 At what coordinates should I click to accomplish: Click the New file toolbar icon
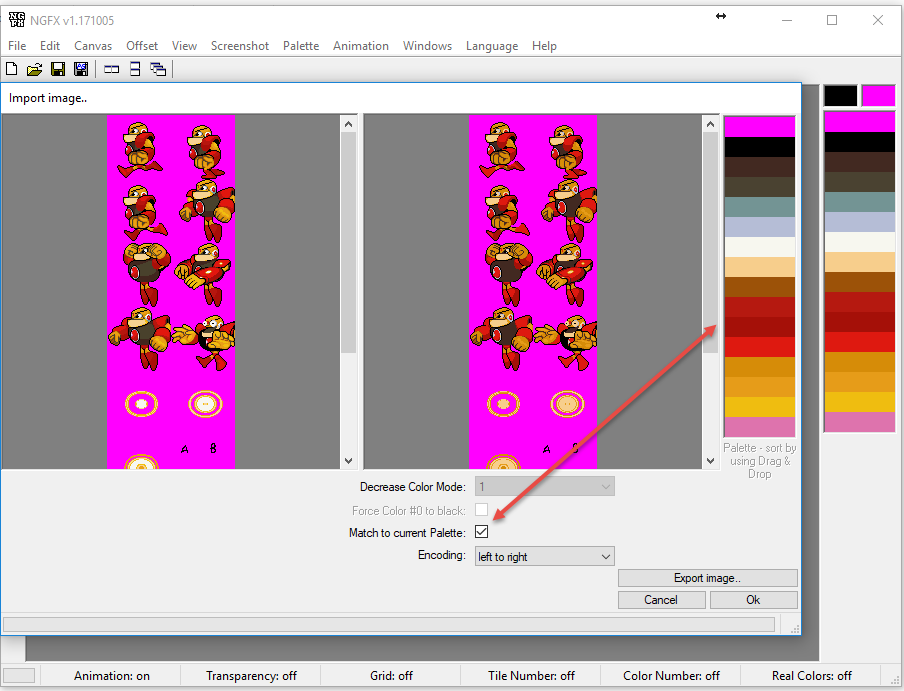coord(12,69)
